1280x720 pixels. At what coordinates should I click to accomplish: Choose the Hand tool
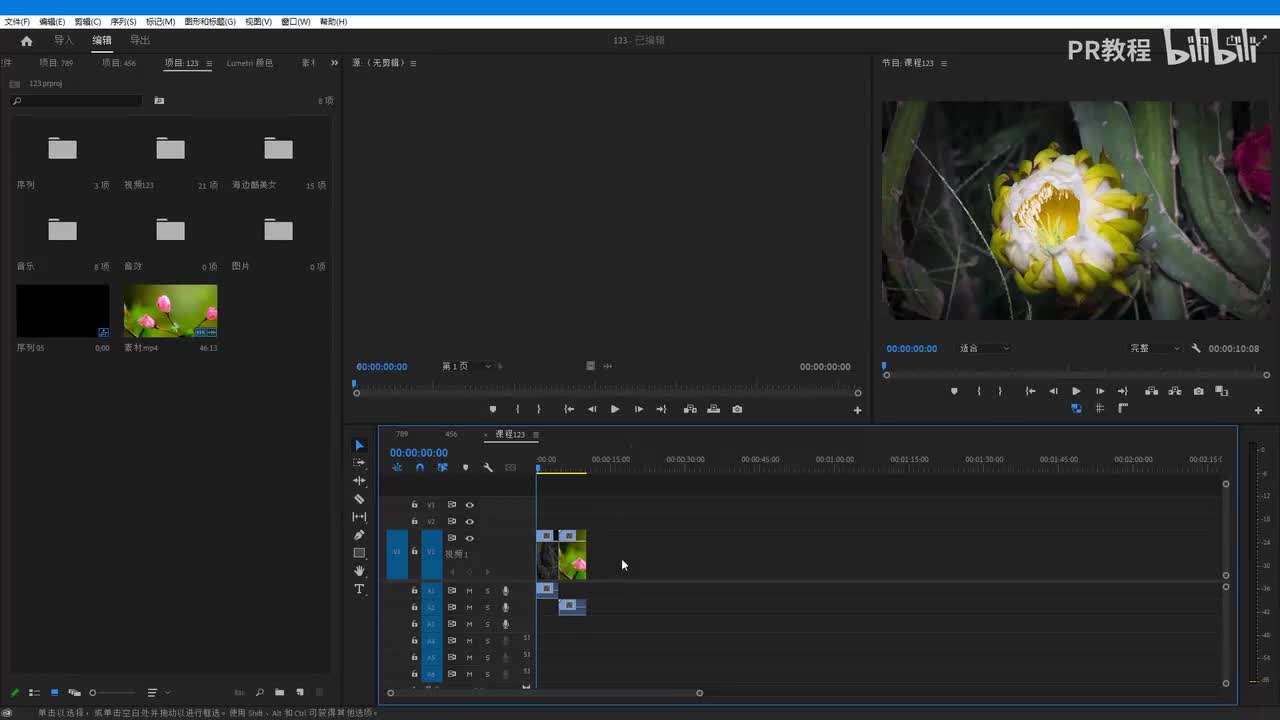coord(359,571)
